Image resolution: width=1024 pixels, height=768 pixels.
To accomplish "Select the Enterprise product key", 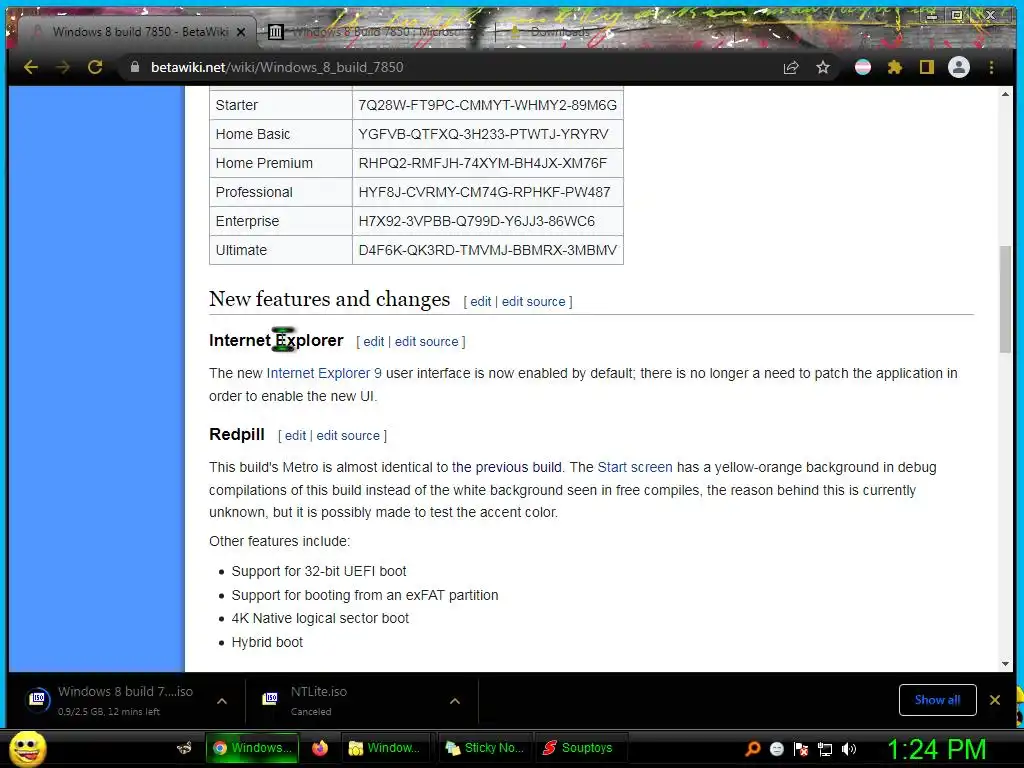I will (476, 221).
